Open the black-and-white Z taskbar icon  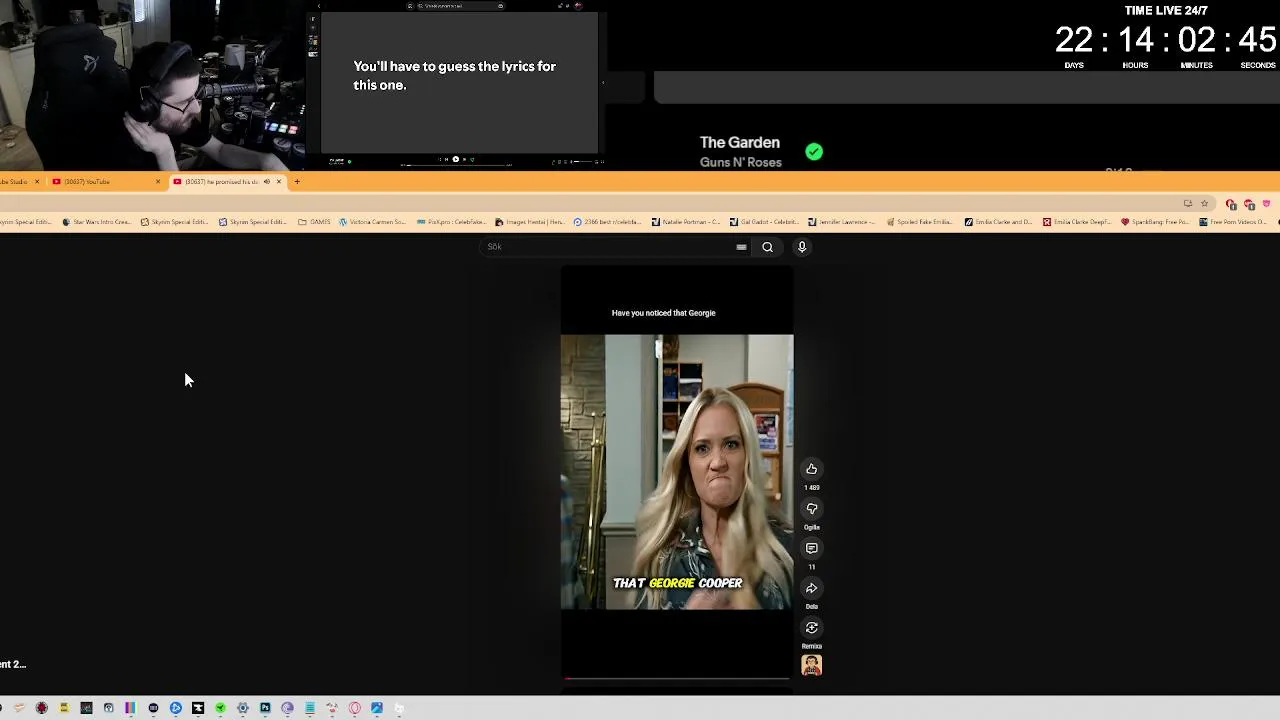click(x=198, y=708)
